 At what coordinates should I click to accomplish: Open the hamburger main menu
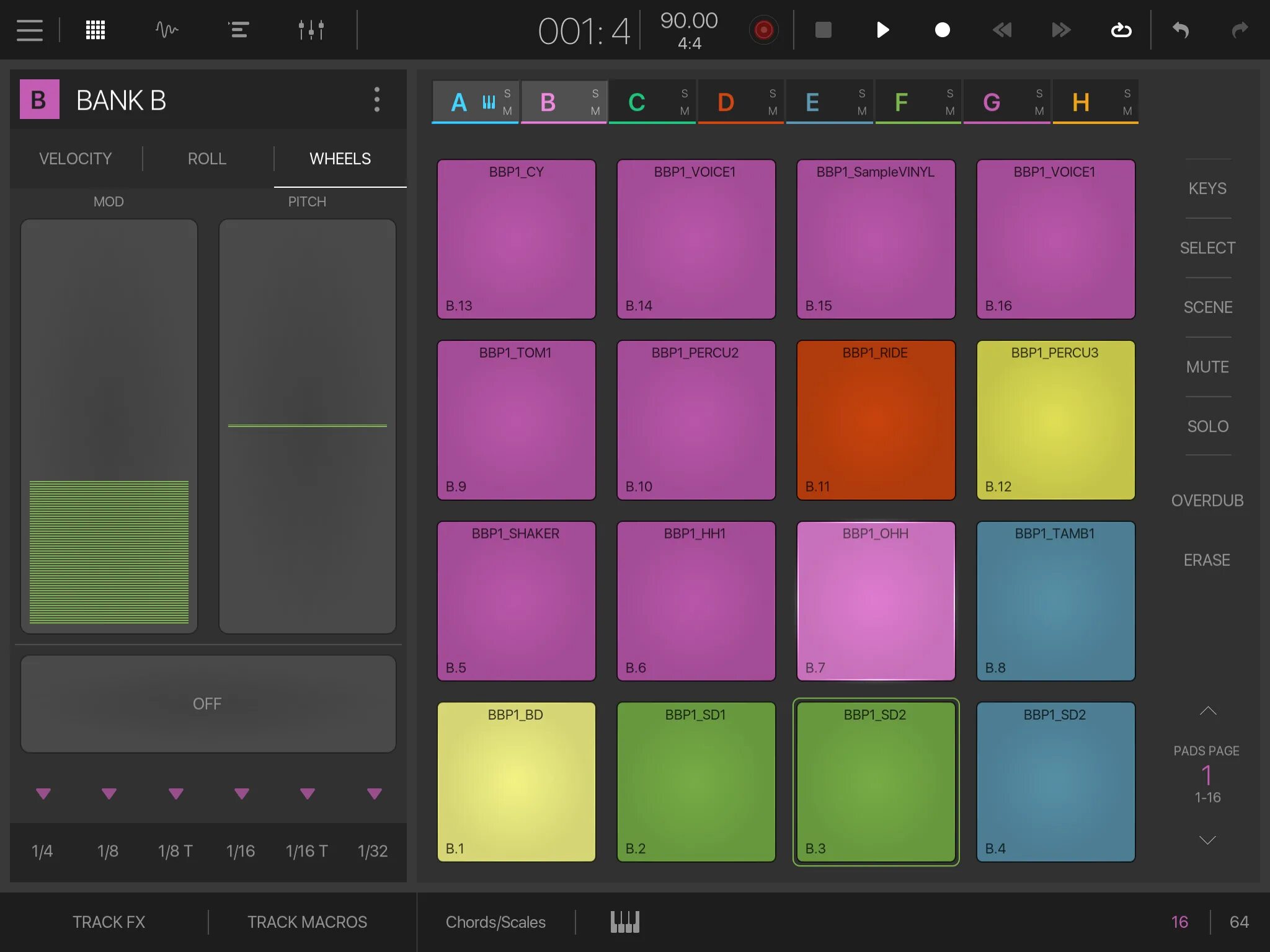coord(29,30)
